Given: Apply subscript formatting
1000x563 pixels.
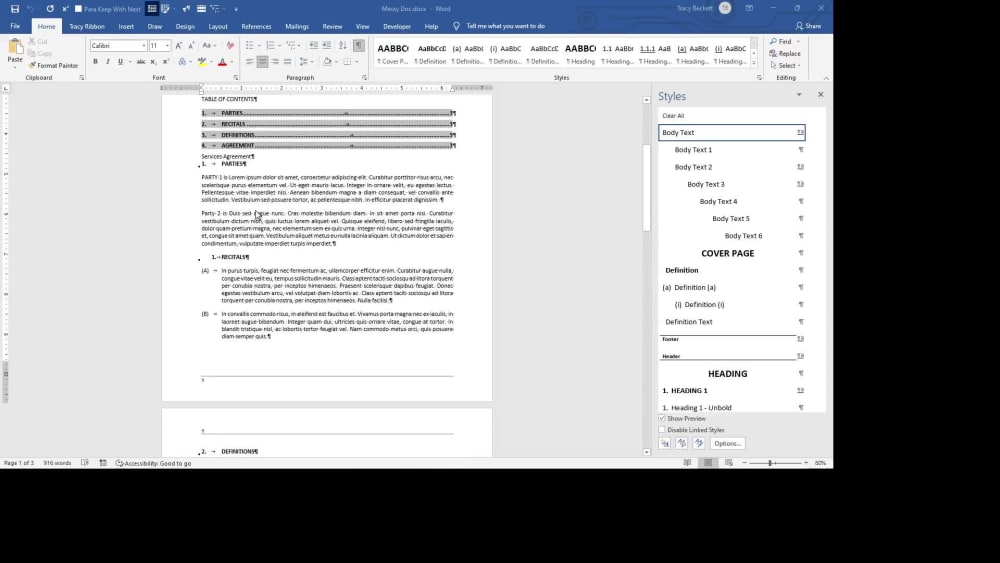Looking at the screenshot, I should click(153, 62).
